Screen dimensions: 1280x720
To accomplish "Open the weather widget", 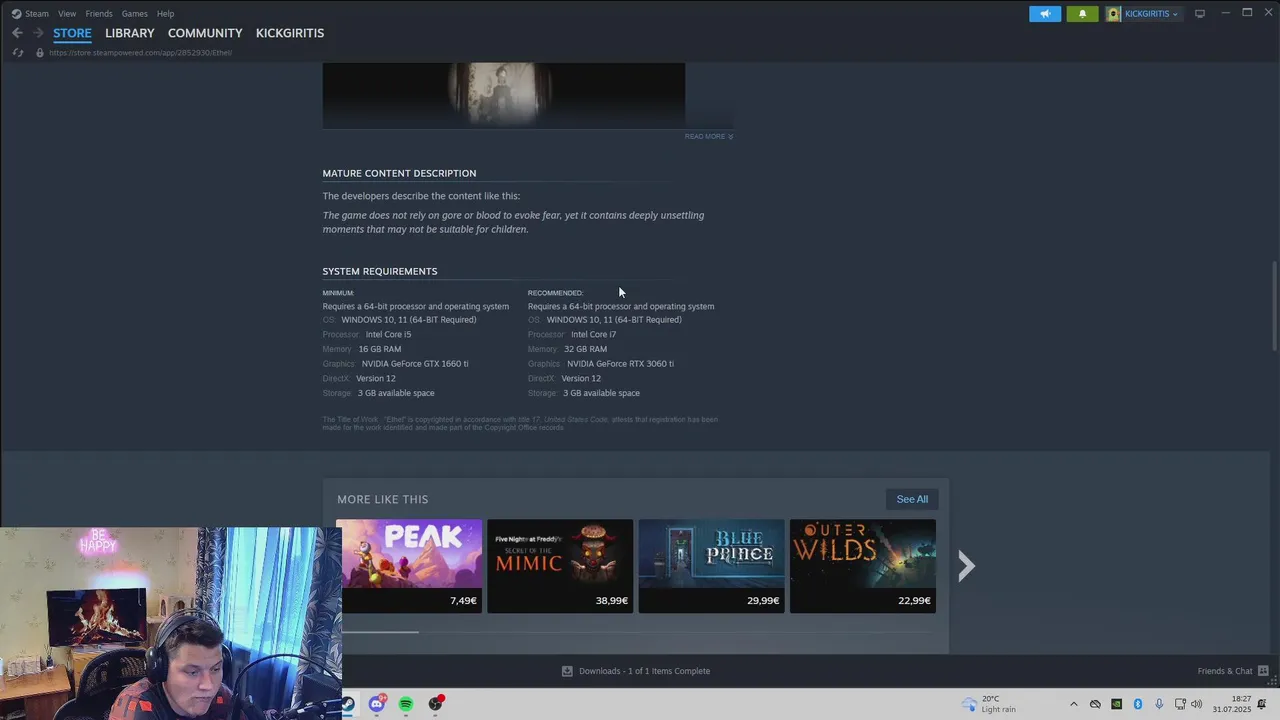I will click(x=988, y=704).
